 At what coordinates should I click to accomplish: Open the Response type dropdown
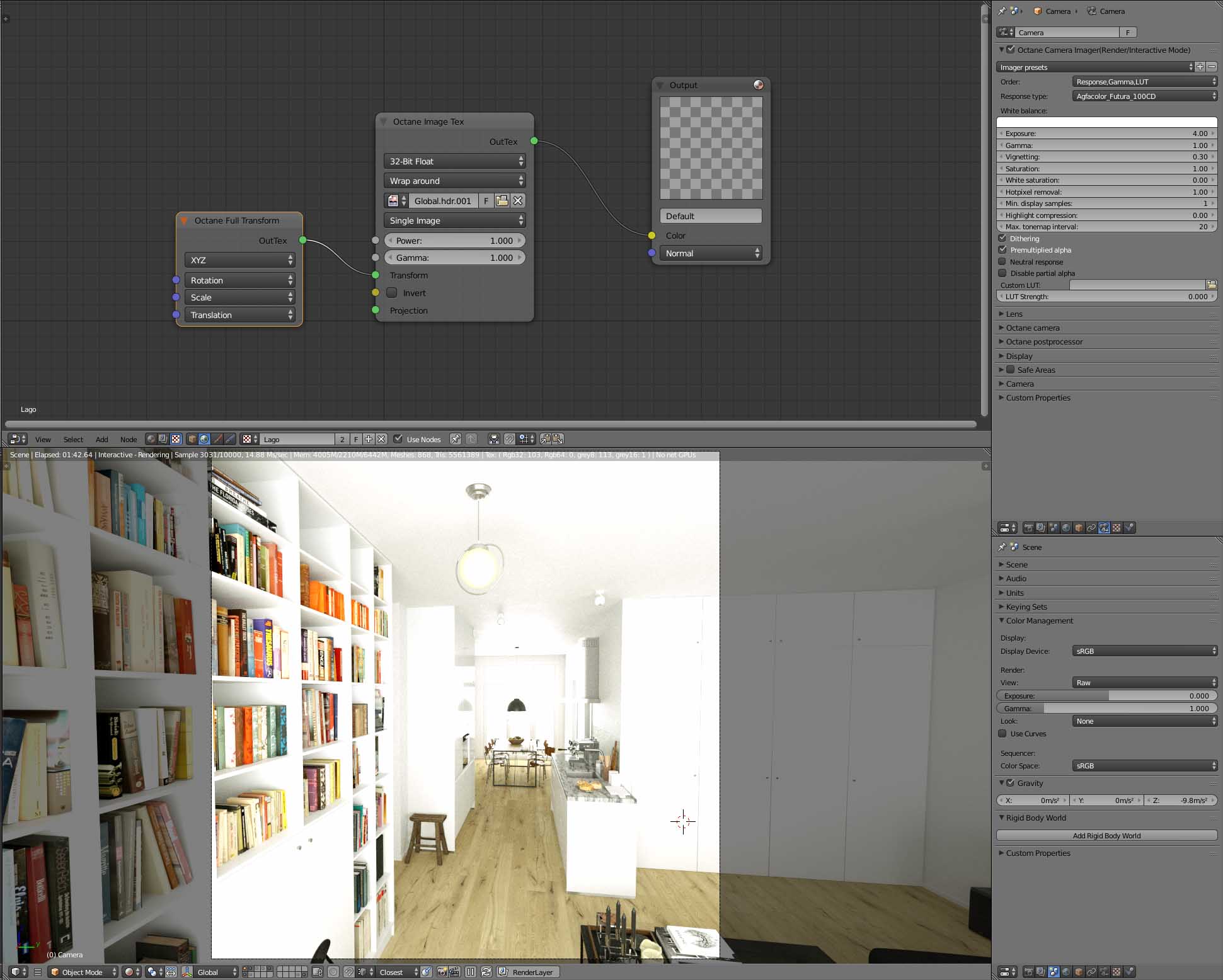point(1144,96)
